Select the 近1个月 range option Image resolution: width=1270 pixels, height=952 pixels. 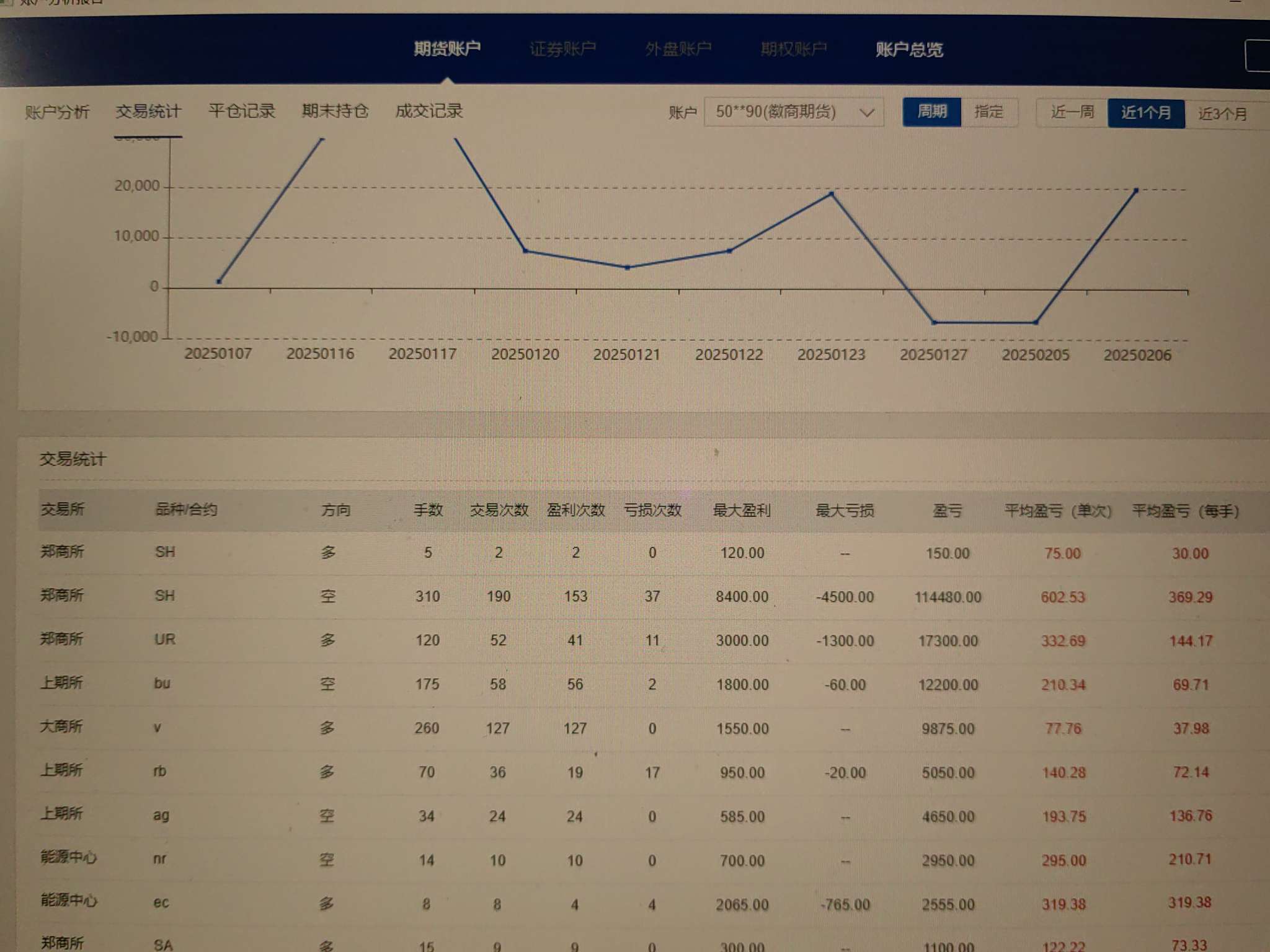pyautogui.click(x=1146, y=113)
